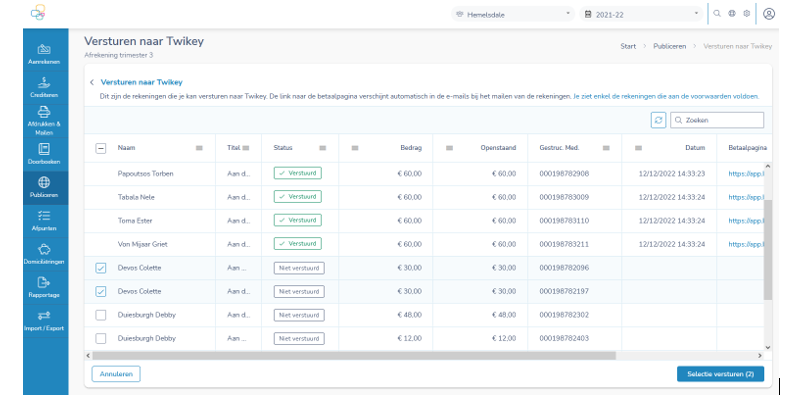Open the Import / Export sidebar section
Viewport: 795px width, 405px height.
44,321
